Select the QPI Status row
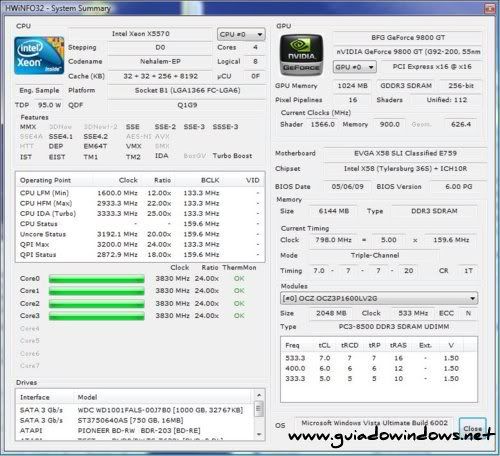 (x=140, y=255)
